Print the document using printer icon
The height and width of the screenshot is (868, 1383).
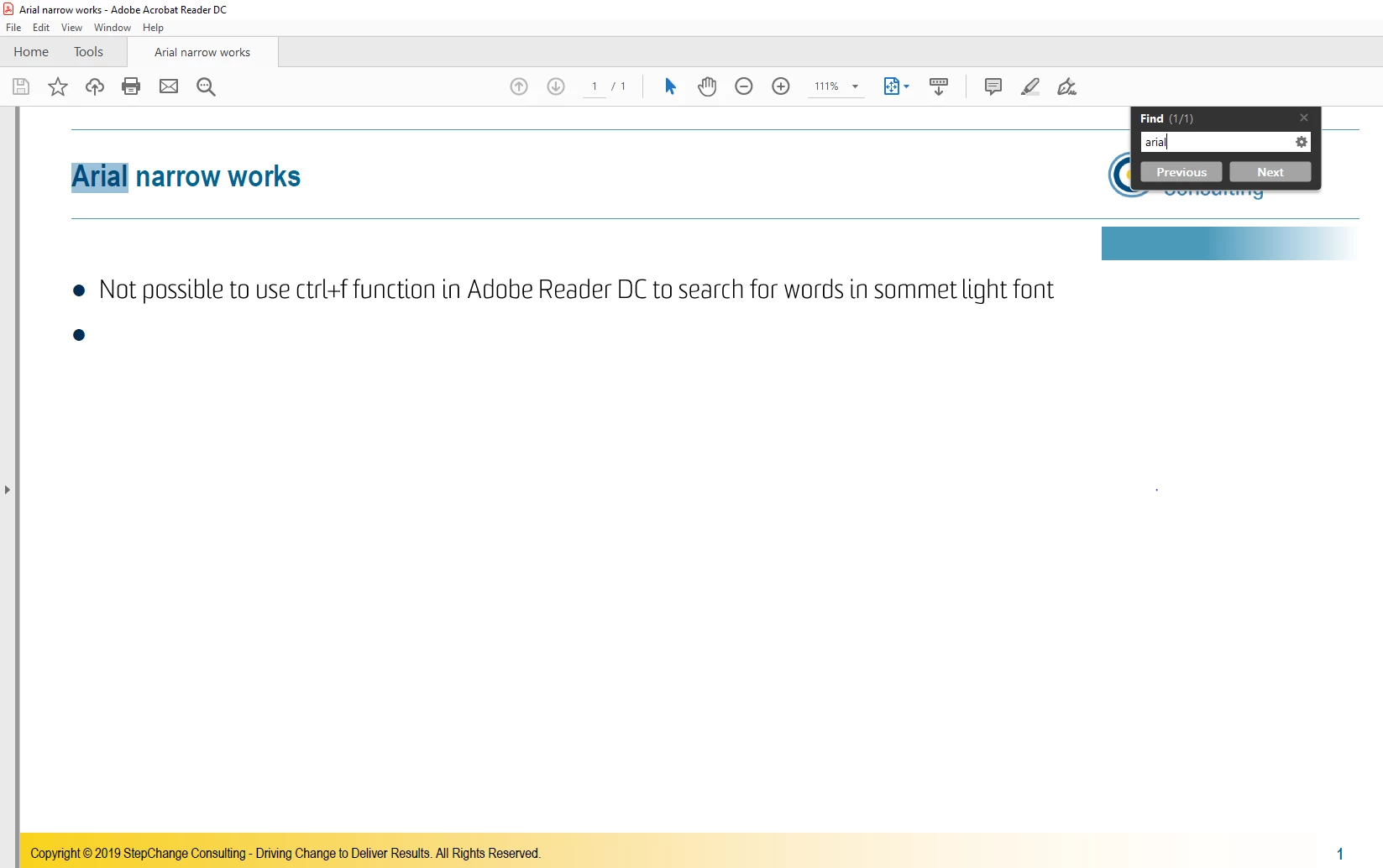[131, 86]
